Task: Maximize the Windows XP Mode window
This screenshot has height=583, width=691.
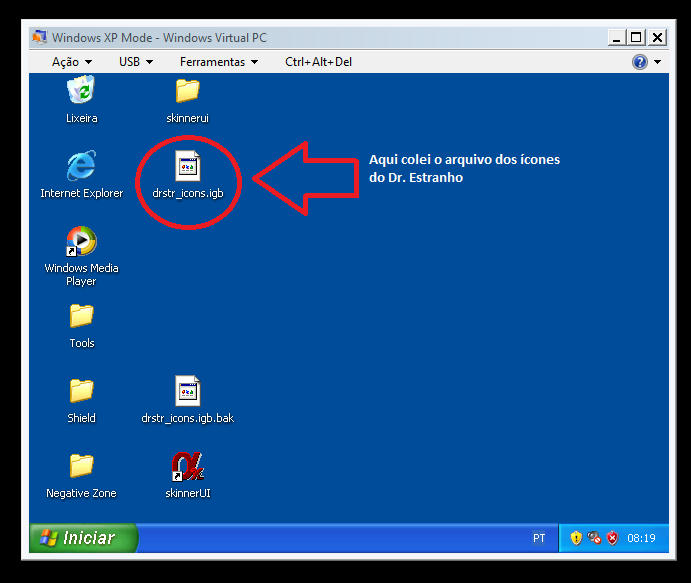Action: (x=636, y=37)
